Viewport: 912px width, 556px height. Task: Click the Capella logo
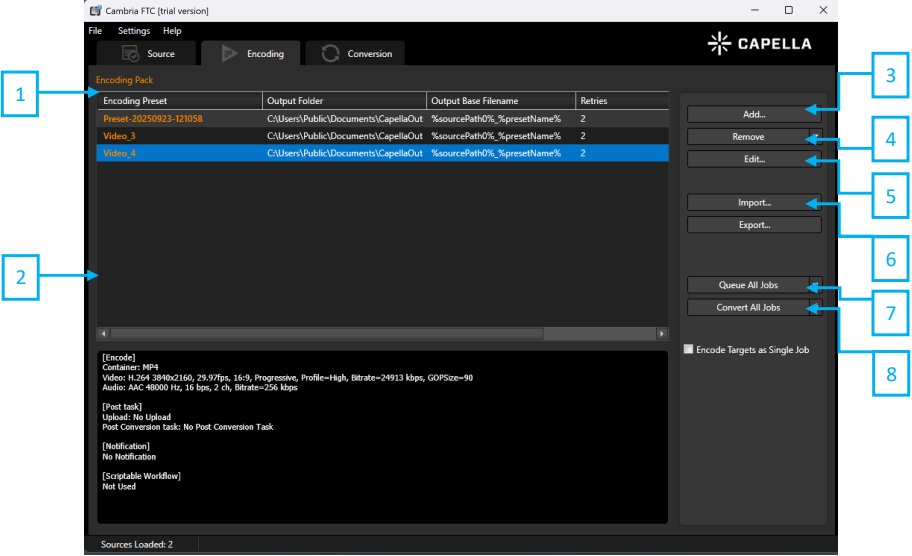point(759,44)
